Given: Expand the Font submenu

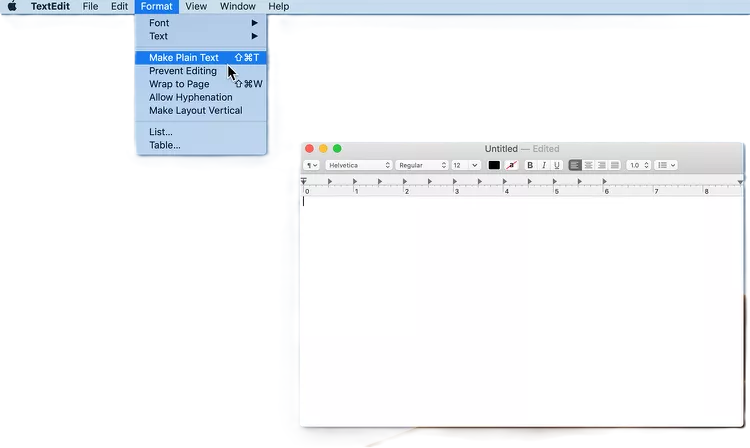Looking at the screenshot, I should [x=201, y=23].
